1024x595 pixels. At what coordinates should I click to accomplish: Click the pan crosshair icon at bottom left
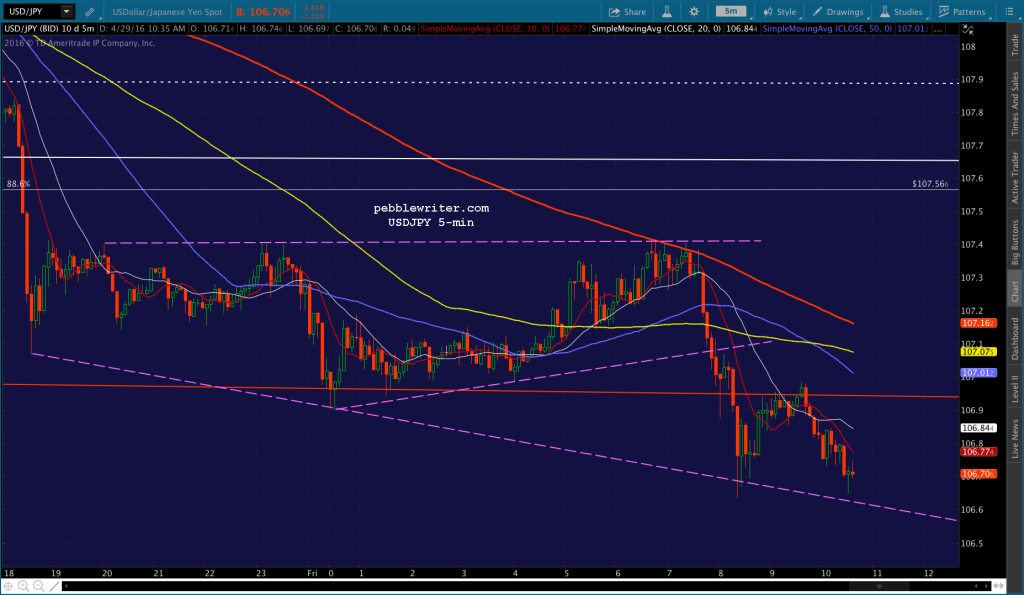click(8, 586)
